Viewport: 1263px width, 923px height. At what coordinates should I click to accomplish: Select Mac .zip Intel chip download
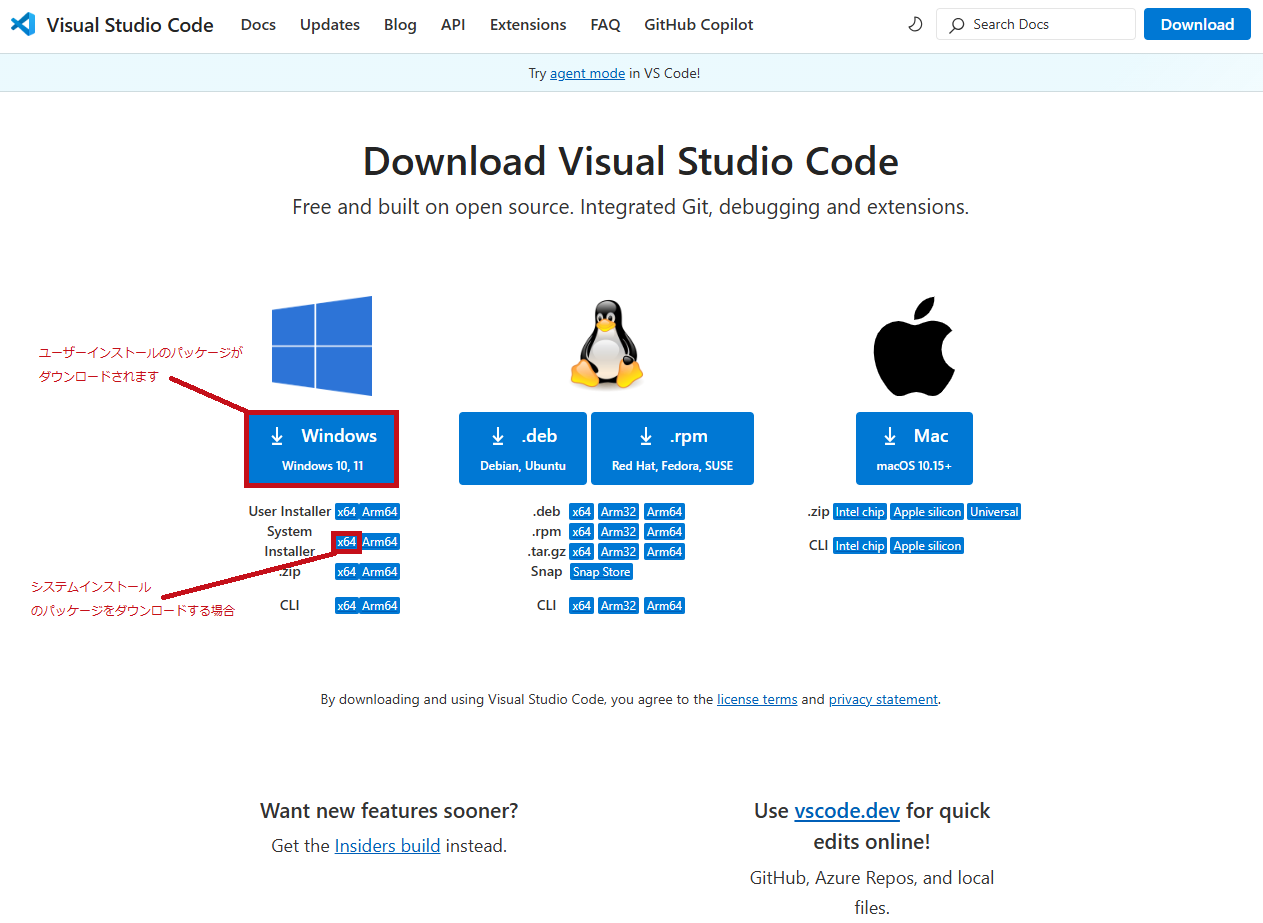860,512
